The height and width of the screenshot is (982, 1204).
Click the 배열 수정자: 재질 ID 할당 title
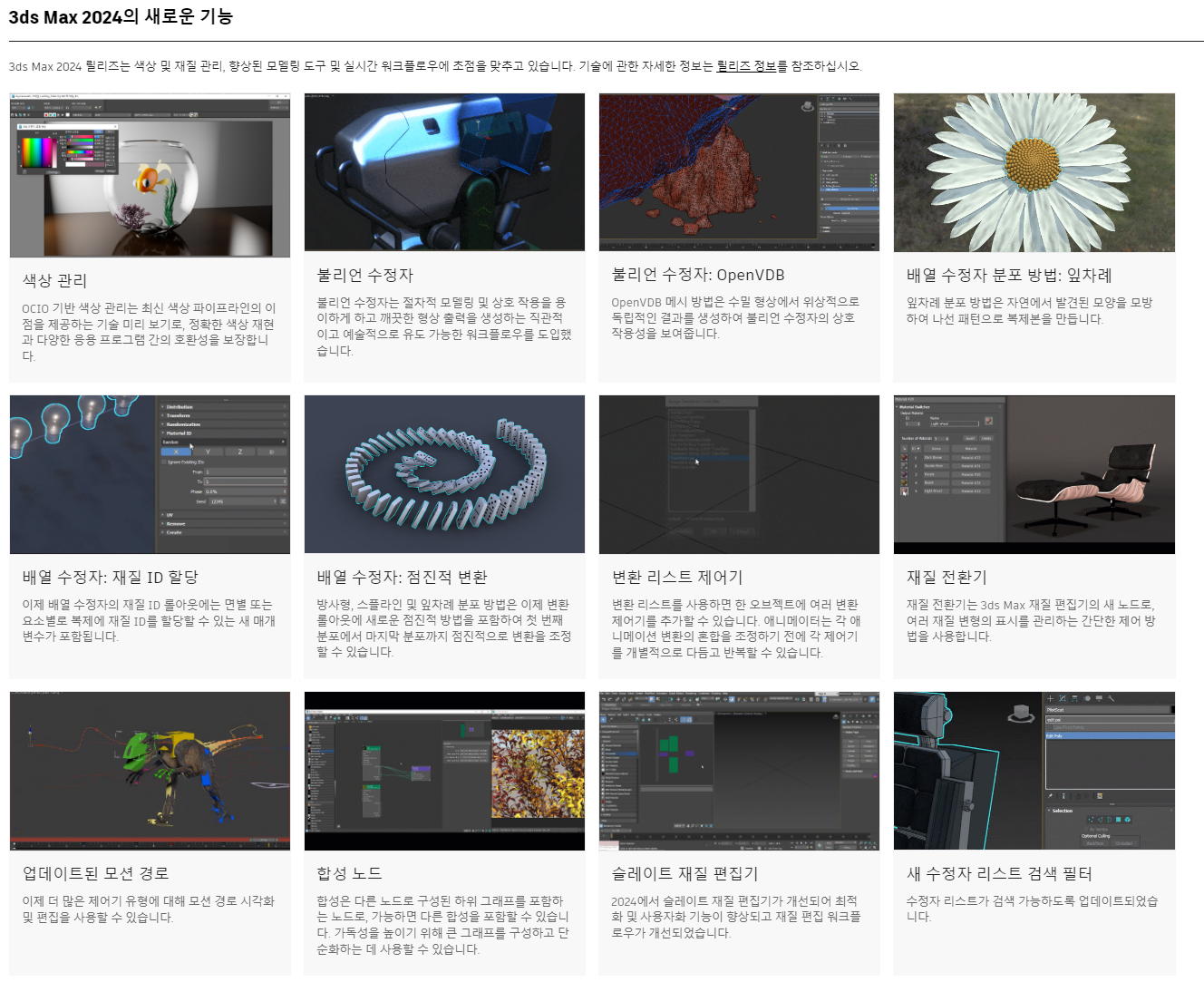[x=111, y=577]
